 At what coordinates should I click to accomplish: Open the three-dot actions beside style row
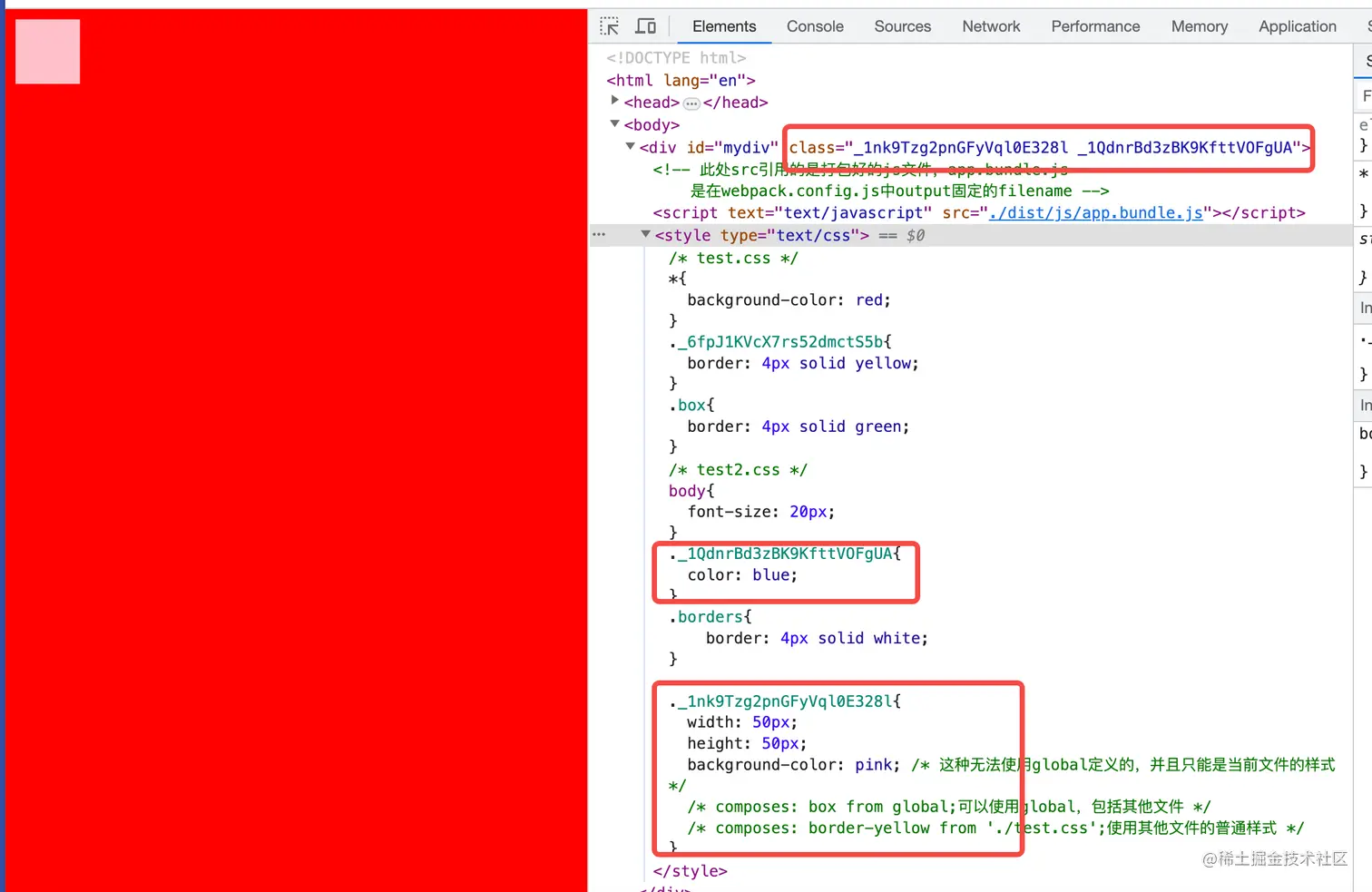(599, 234)
